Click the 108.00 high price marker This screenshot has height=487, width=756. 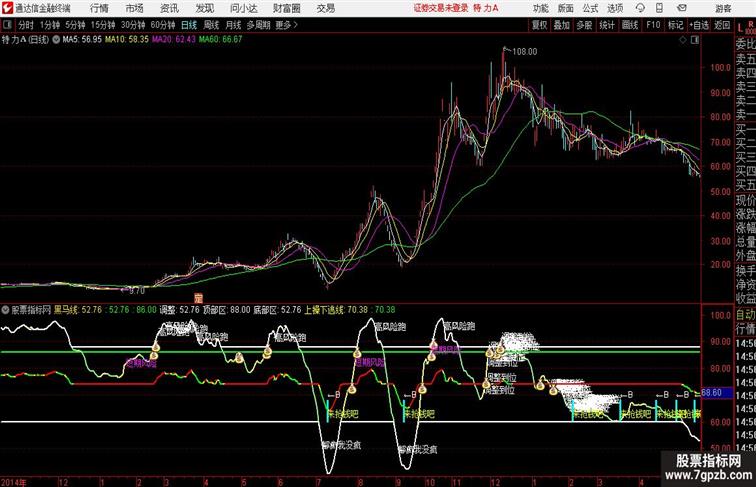click(524, 52)
